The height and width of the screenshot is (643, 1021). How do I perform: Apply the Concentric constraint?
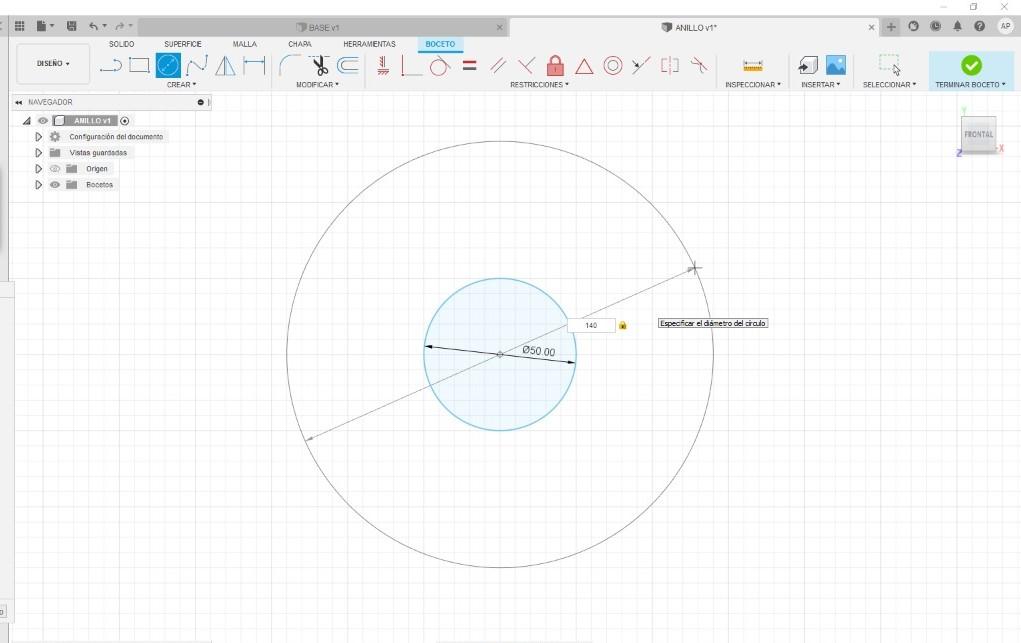click(613, 66)
